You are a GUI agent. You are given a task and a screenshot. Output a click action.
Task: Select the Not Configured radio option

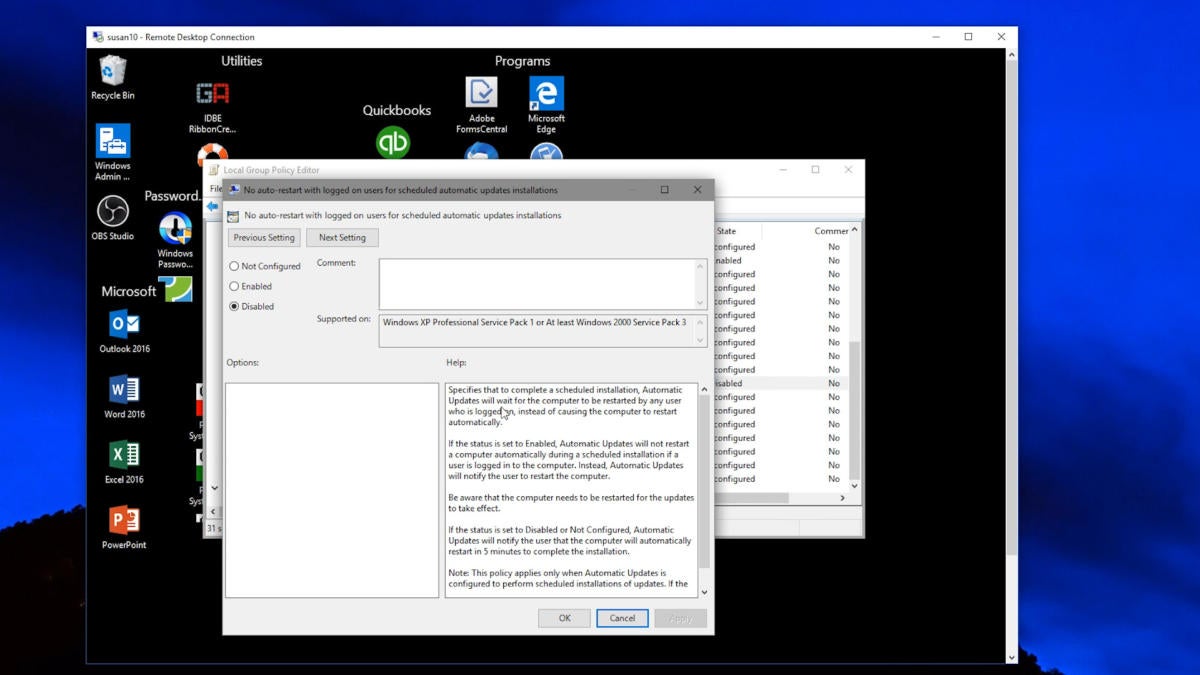(x=265, y=266)
